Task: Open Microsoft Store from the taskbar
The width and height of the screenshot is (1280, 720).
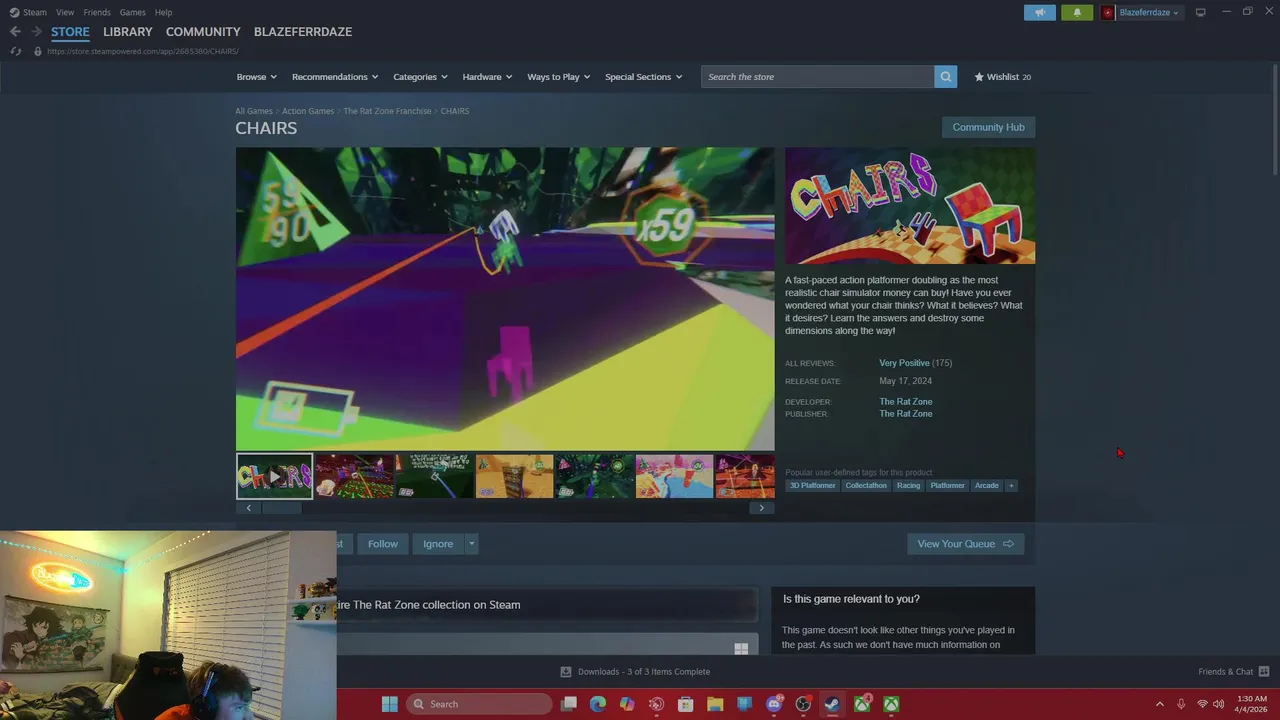Action: (x=686, y=704)
